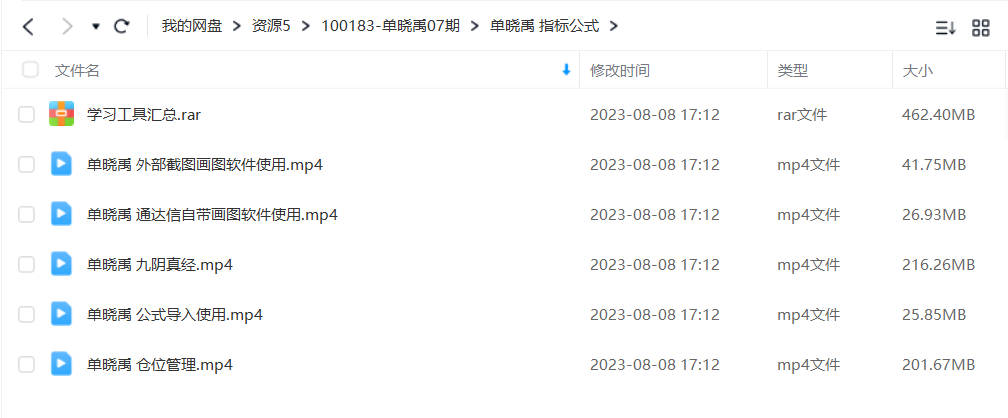Open the navigation history dropdown triangle

point(96,27)
